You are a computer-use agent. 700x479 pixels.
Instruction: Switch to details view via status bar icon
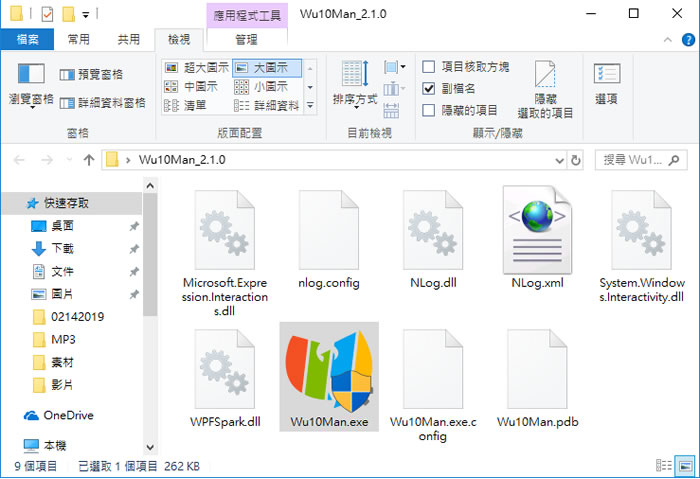point(664,466)
